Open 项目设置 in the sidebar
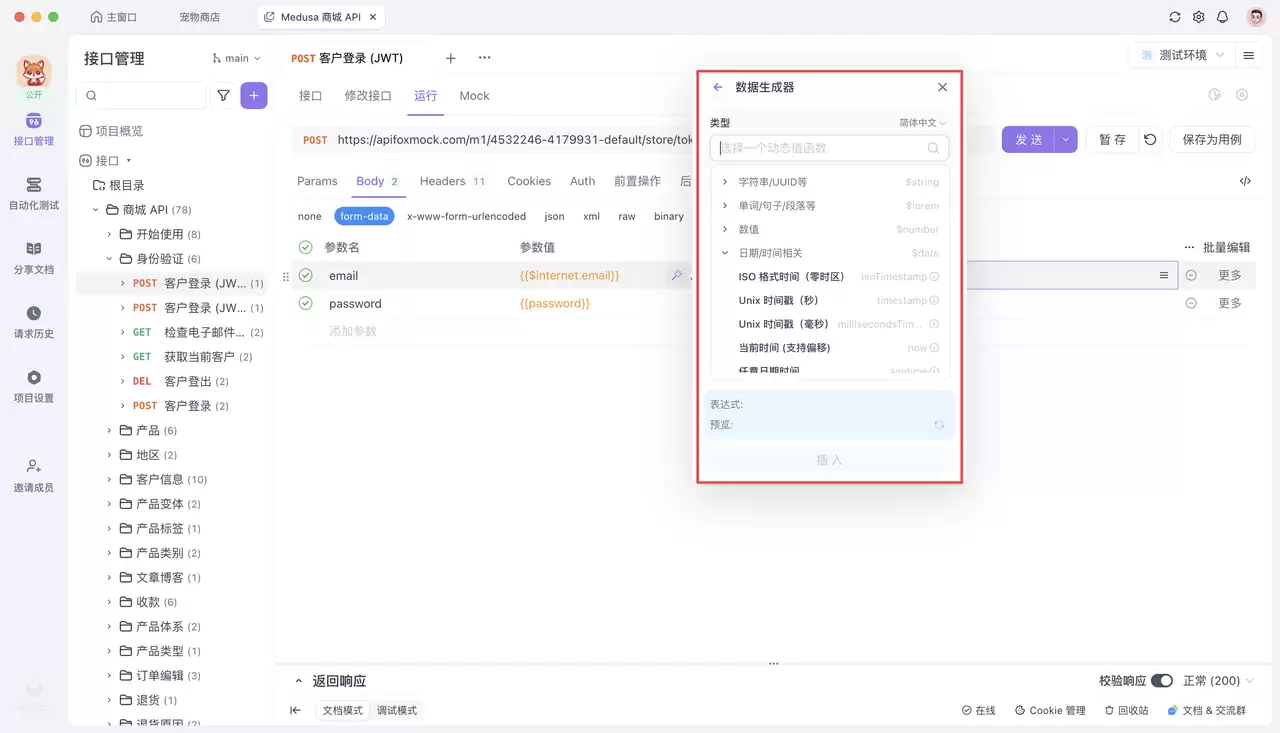 tap(34, 387)
